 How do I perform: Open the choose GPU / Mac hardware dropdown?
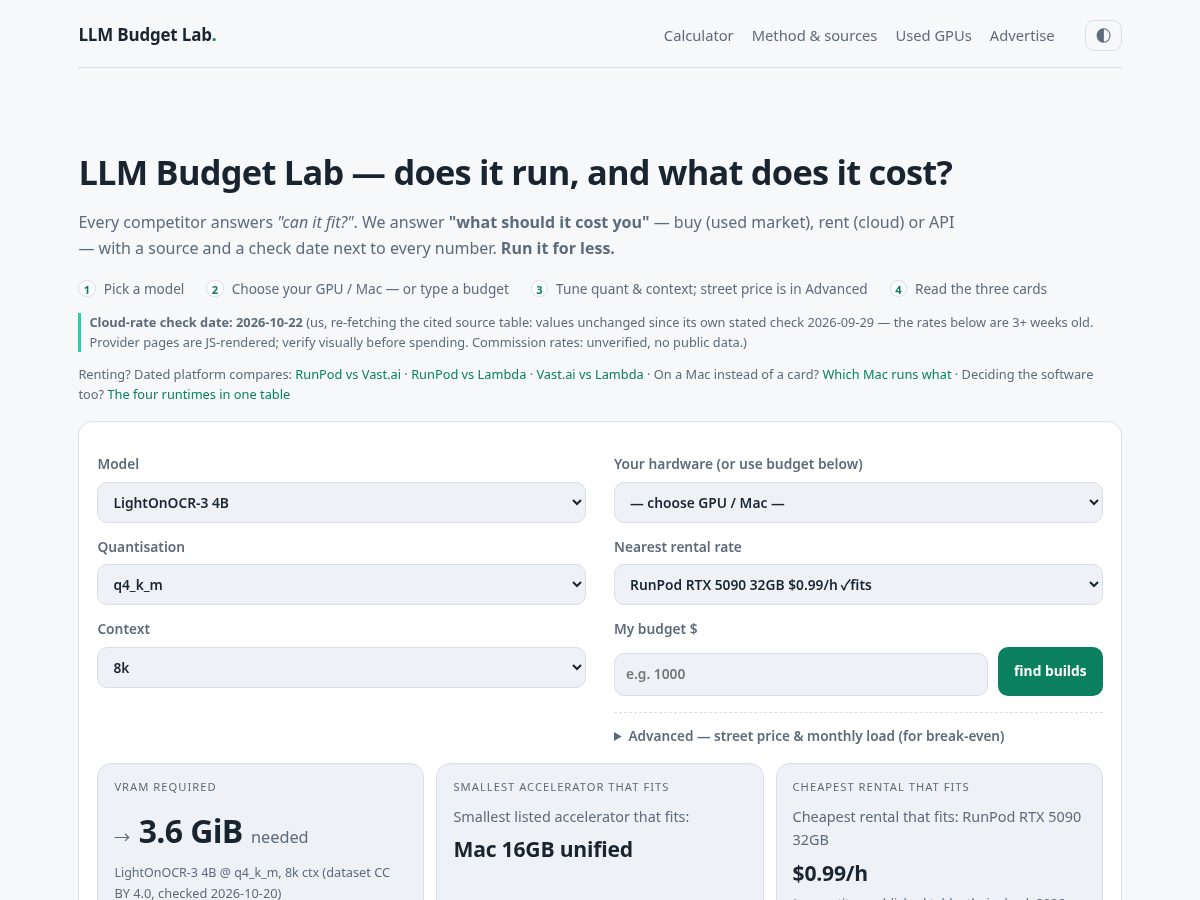pyautogui.click(x=858, y=502)
